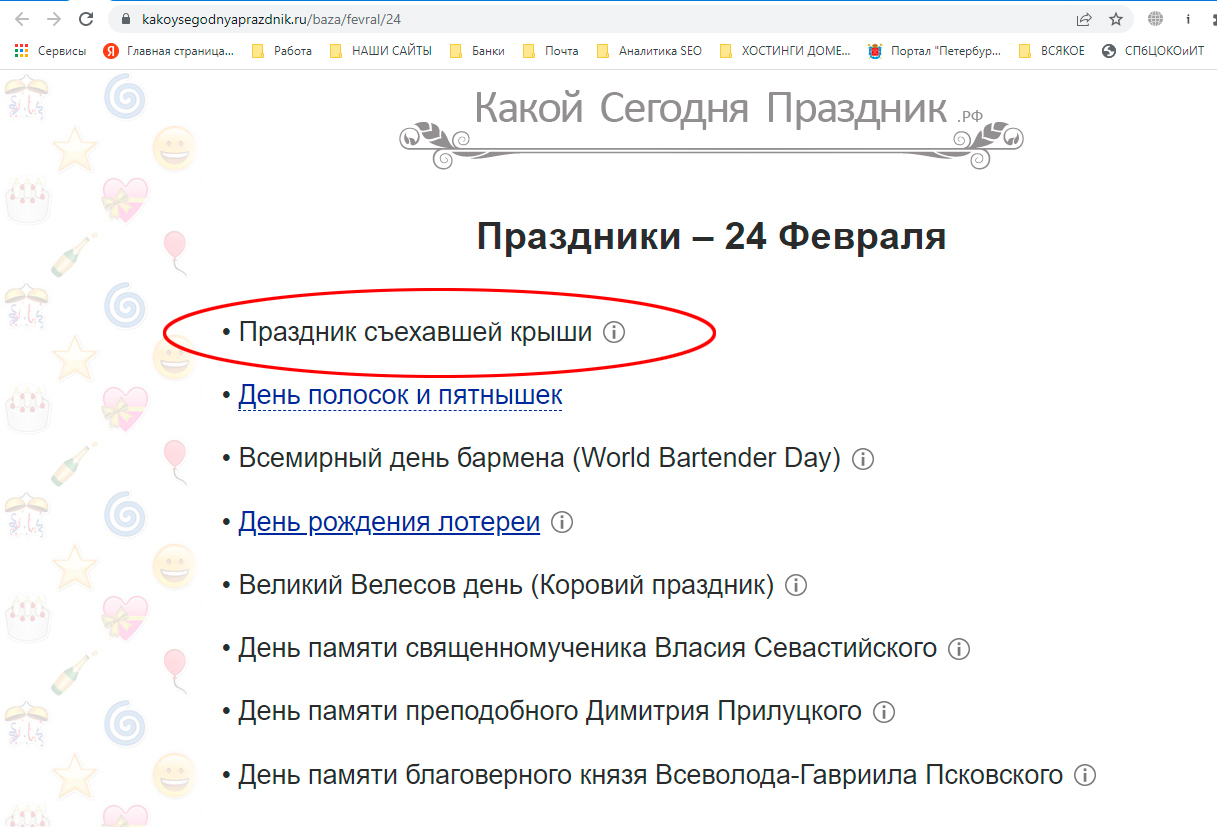Image resolution: width=1217 pixels, height=827 pixels.
Task: Show info icon for Димитрия Прилуцкого
Action: (884, 712)
